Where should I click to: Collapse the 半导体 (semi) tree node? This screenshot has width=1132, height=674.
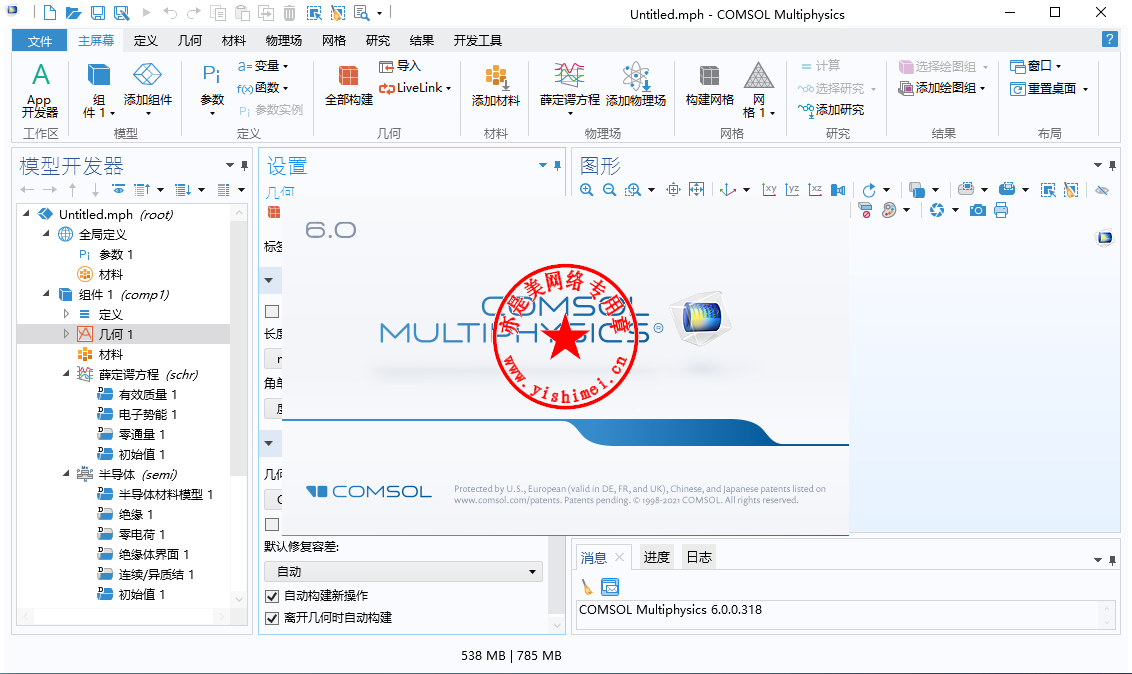point(66,473)
